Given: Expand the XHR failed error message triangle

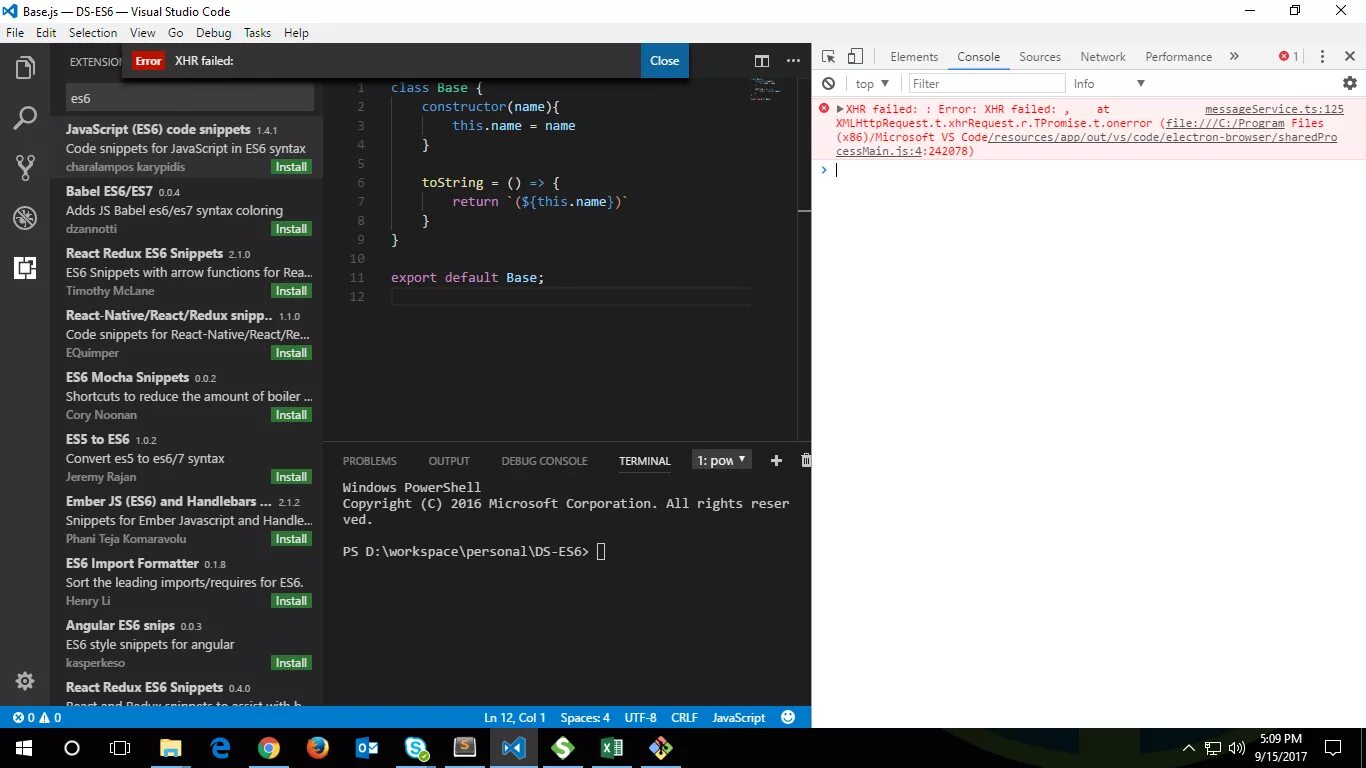Looking at the screenshot, I should click(x=840, y=109).
